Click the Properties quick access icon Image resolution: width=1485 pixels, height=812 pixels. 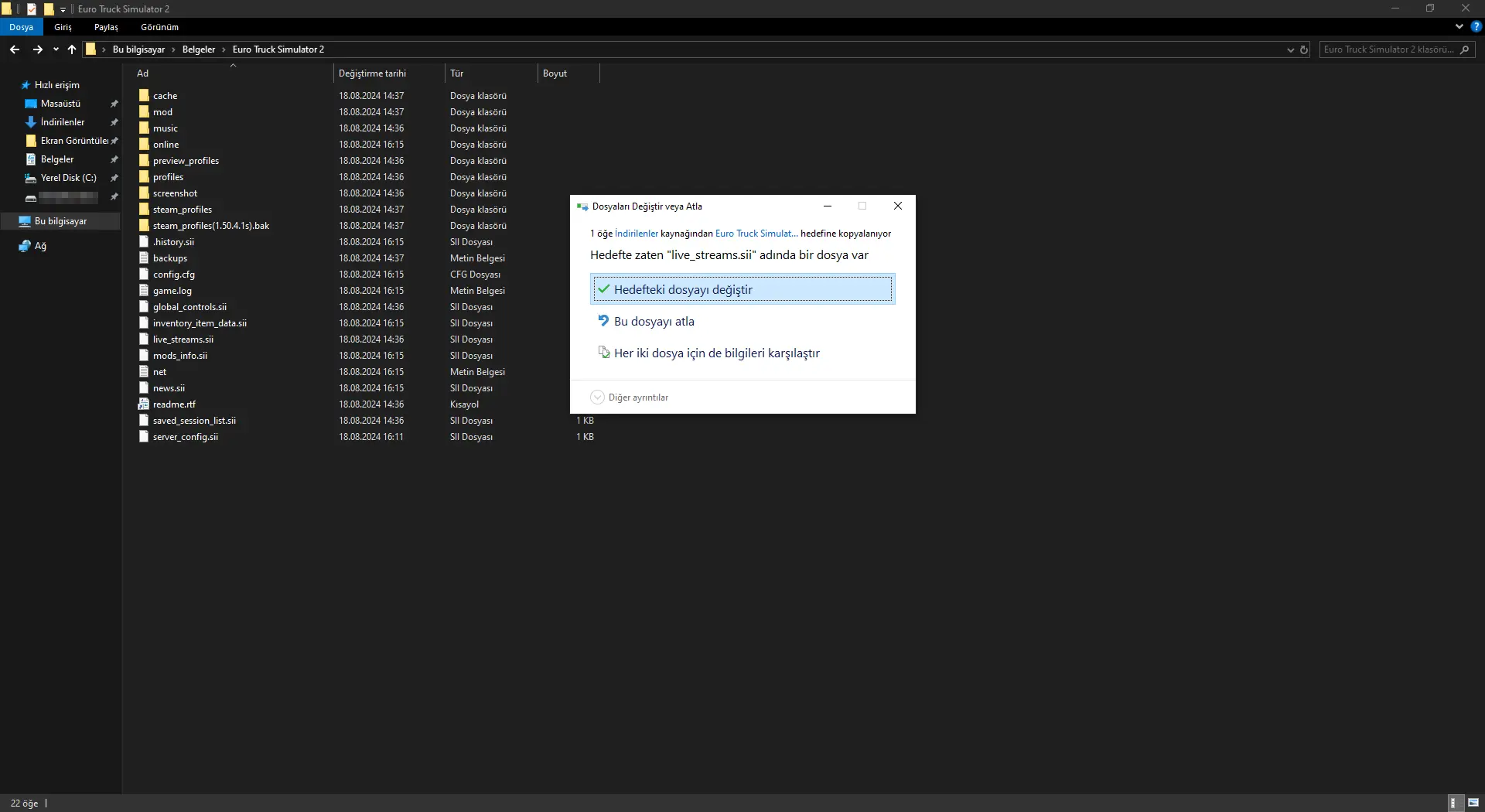(x=32, y=9)
